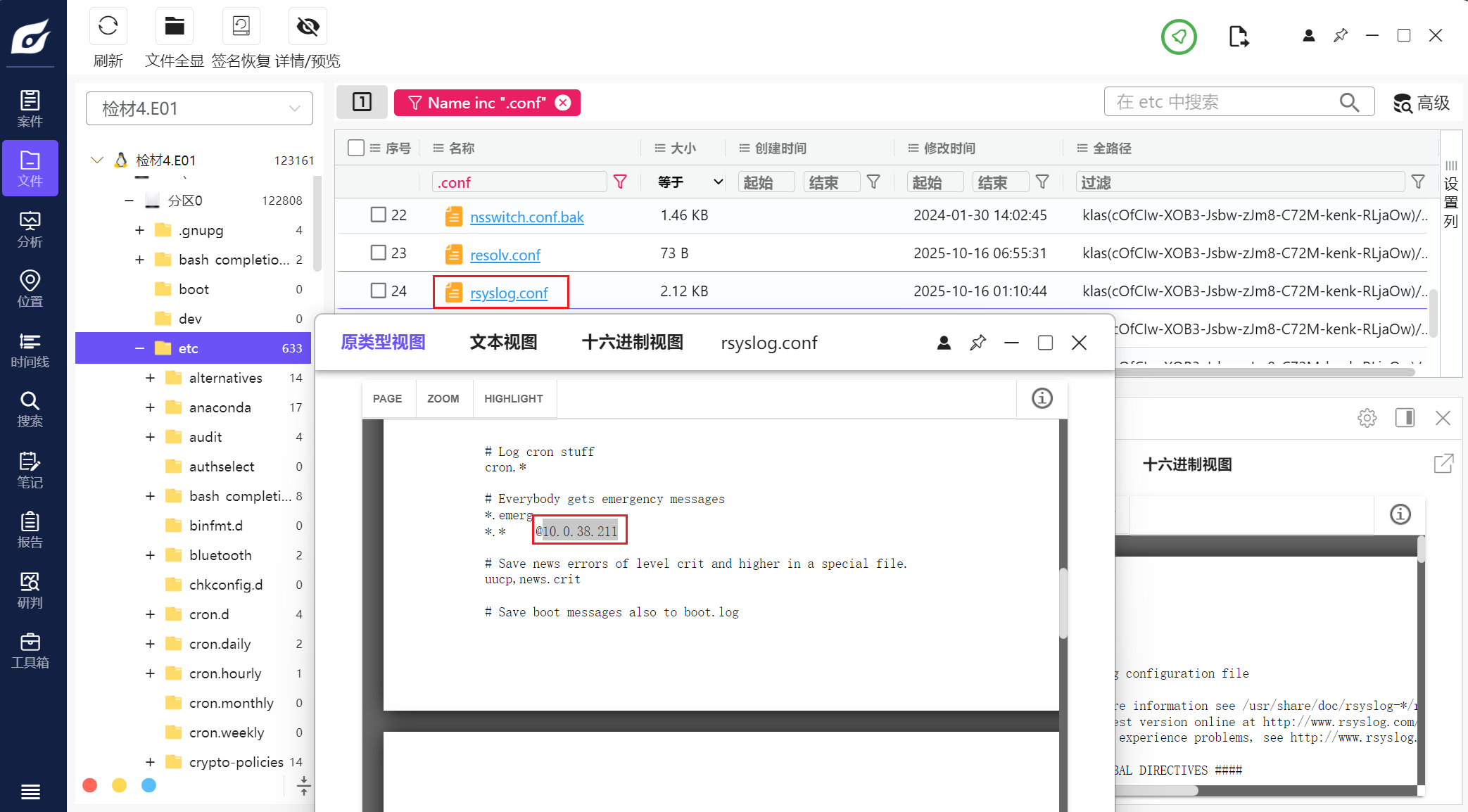Open the 检材4.E01 evidence dropdown

tap(199, 108)
